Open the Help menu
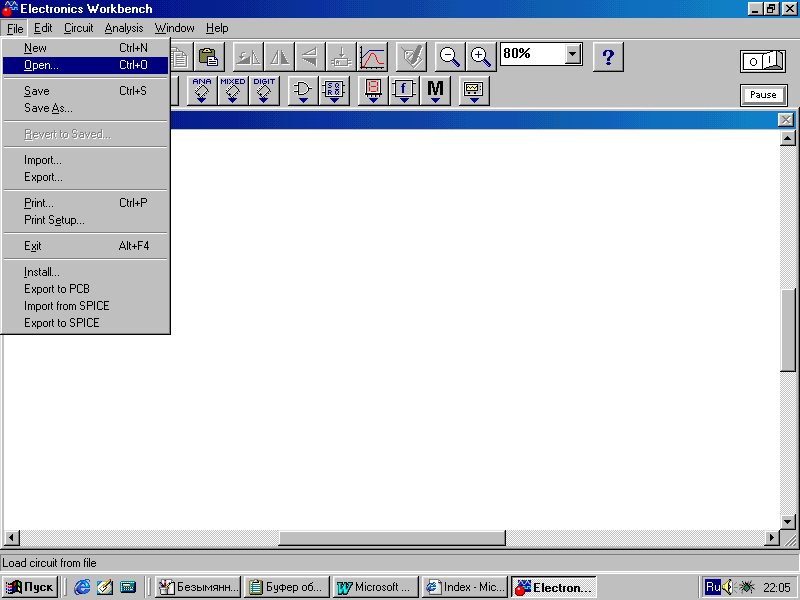 pyautogui.click(x=217, y=28)
